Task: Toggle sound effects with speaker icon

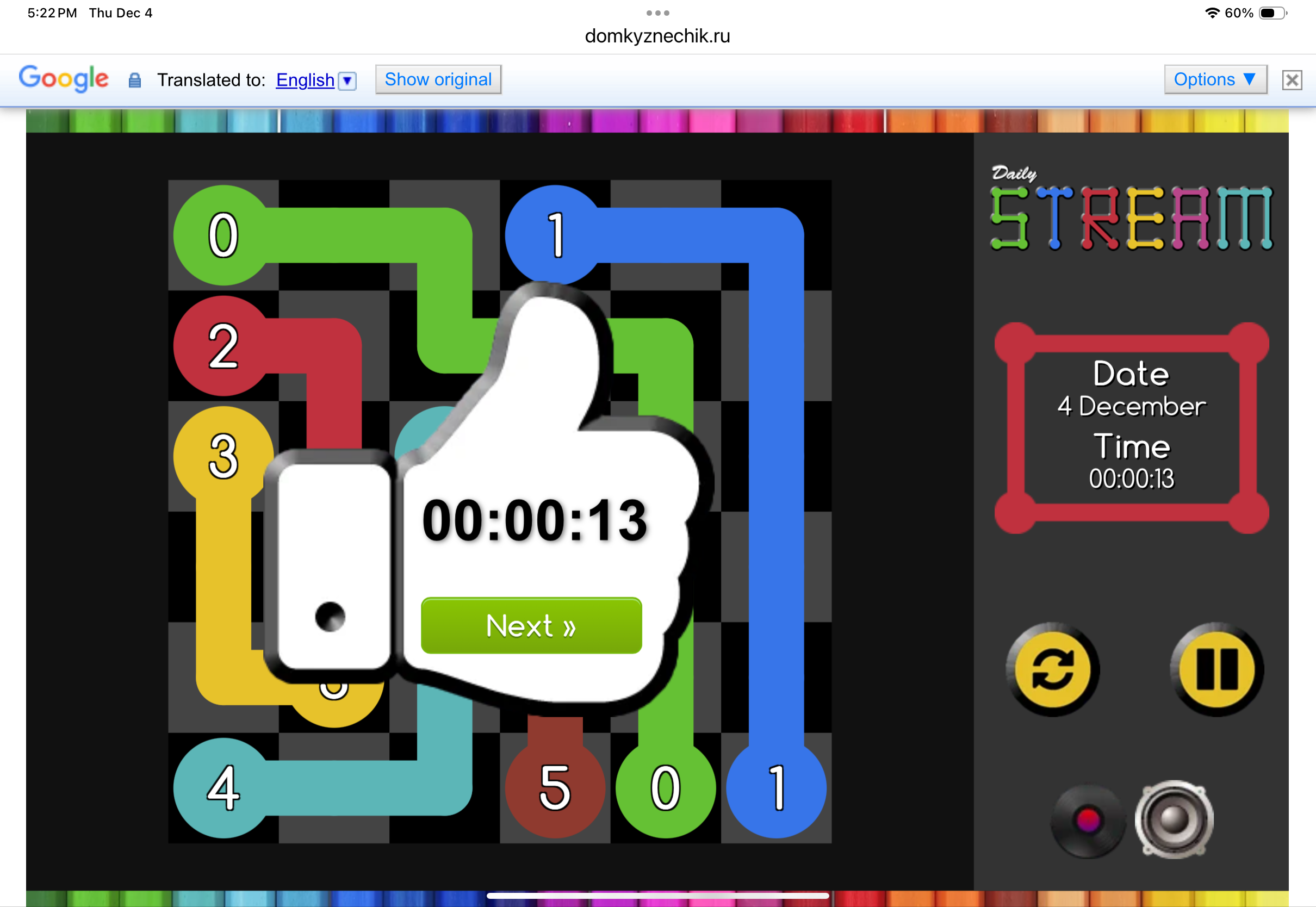Action: (x=1174, y=819)
